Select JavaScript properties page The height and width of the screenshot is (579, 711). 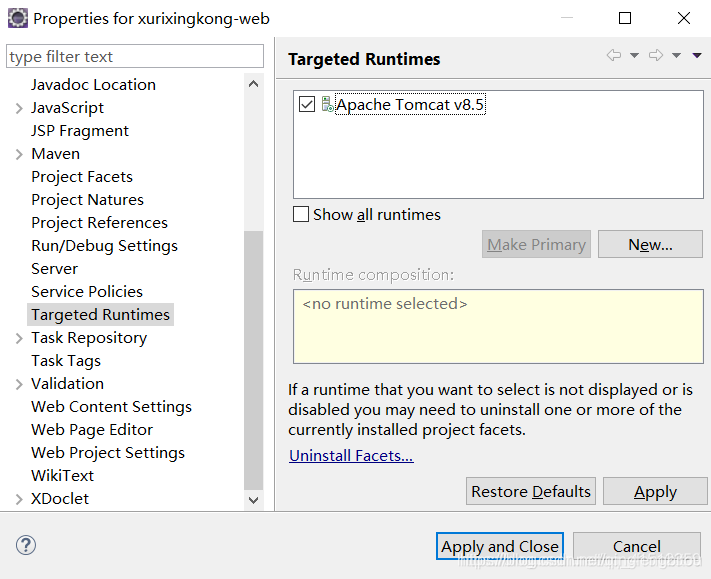point(68,108)
